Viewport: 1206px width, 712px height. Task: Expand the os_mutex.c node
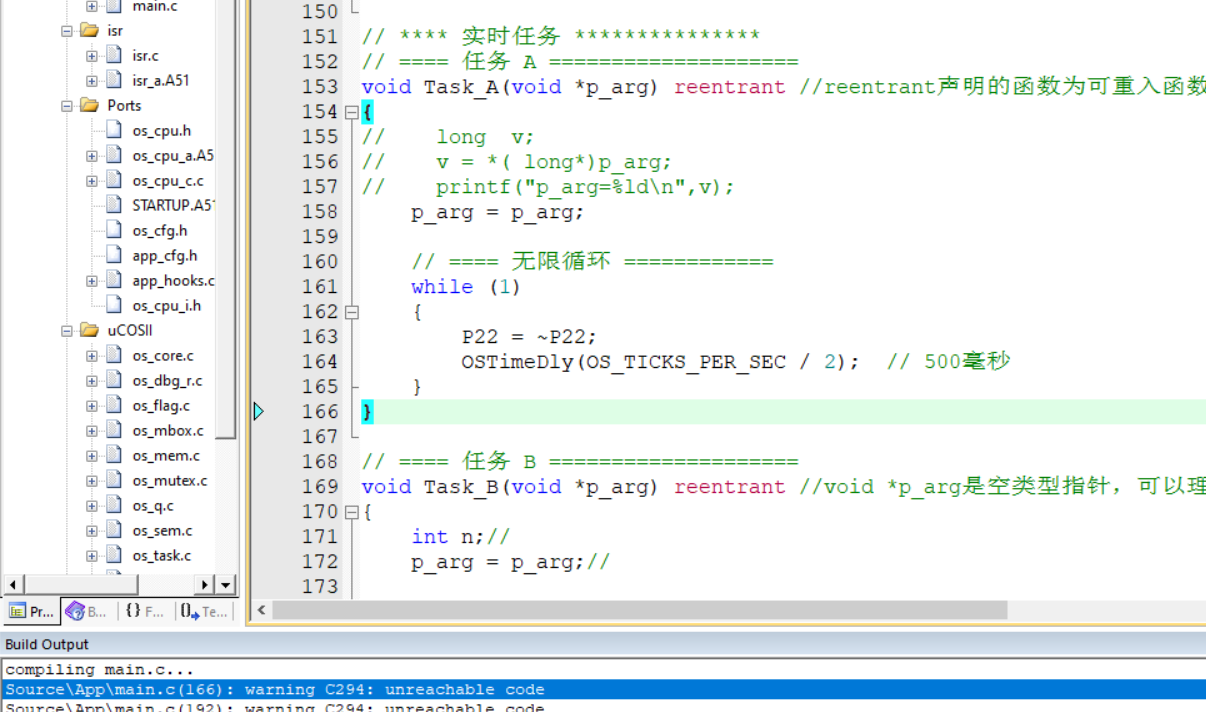(92, 481)
